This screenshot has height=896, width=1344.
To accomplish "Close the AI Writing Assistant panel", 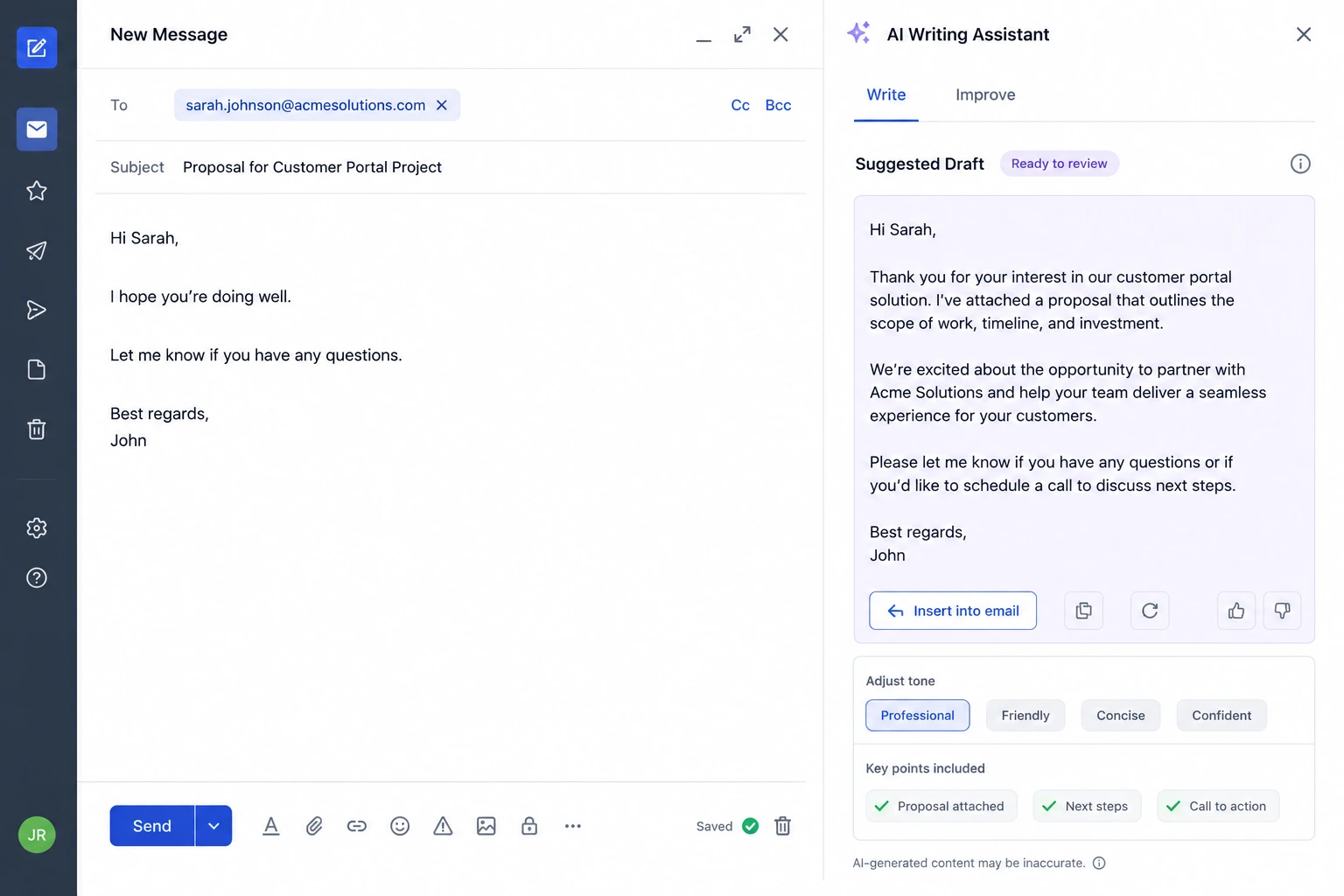I will (x=1304, y=34).
